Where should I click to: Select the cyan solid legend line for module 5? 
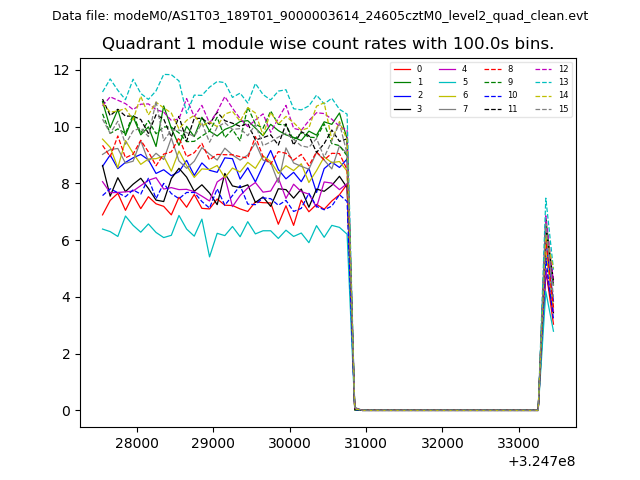coord(449,82)
